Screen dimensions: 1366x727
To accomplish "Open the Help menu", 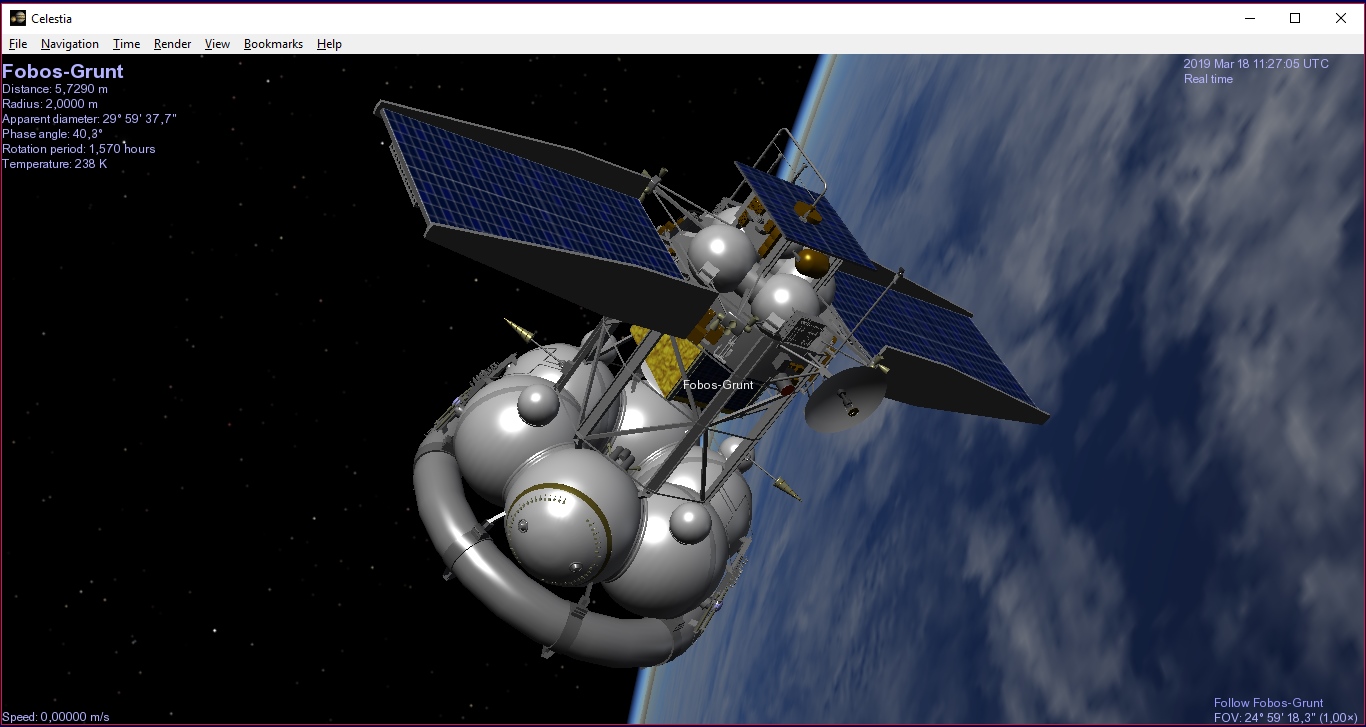I will 329,44.
